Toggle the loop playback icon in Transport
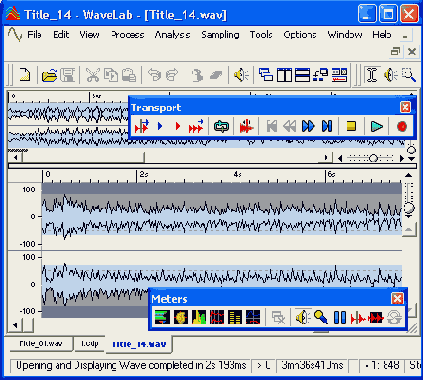423x380 pixels. tap(221, 127)
